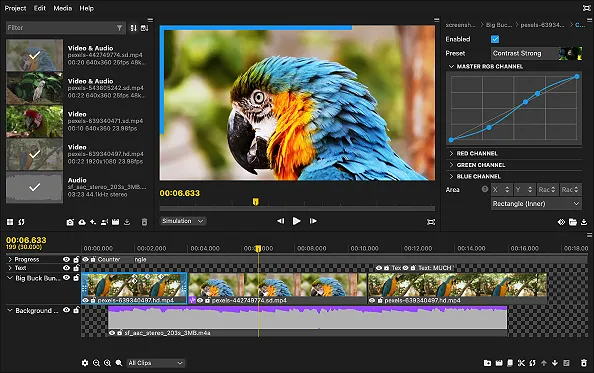Click the preset folder icon in effect panel
This screenshot has width=594, height=373.
[572, 222]
